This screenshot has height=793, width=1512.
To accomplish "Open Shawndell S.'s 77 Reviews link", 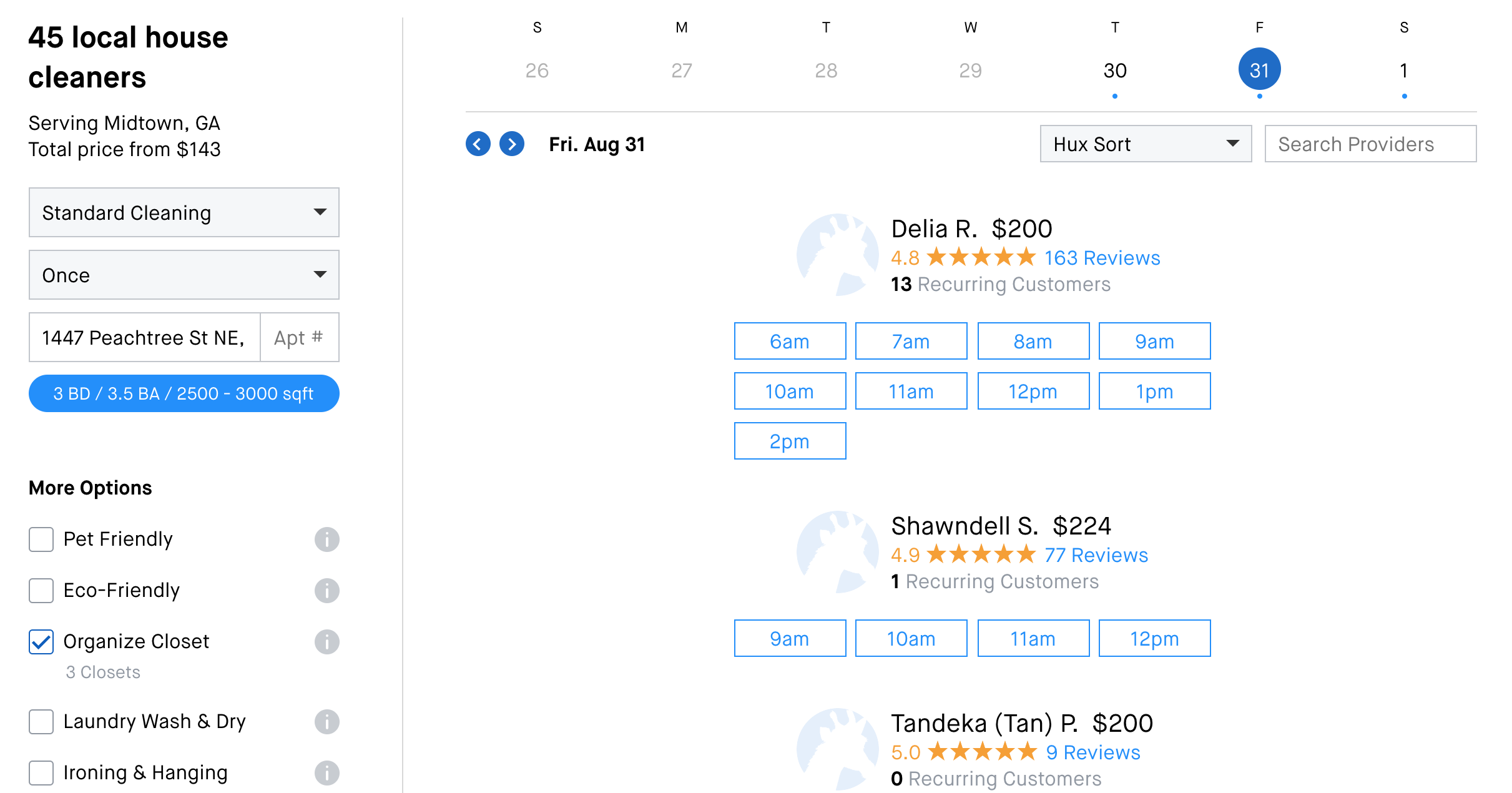I will click(x=1096, y=555).
